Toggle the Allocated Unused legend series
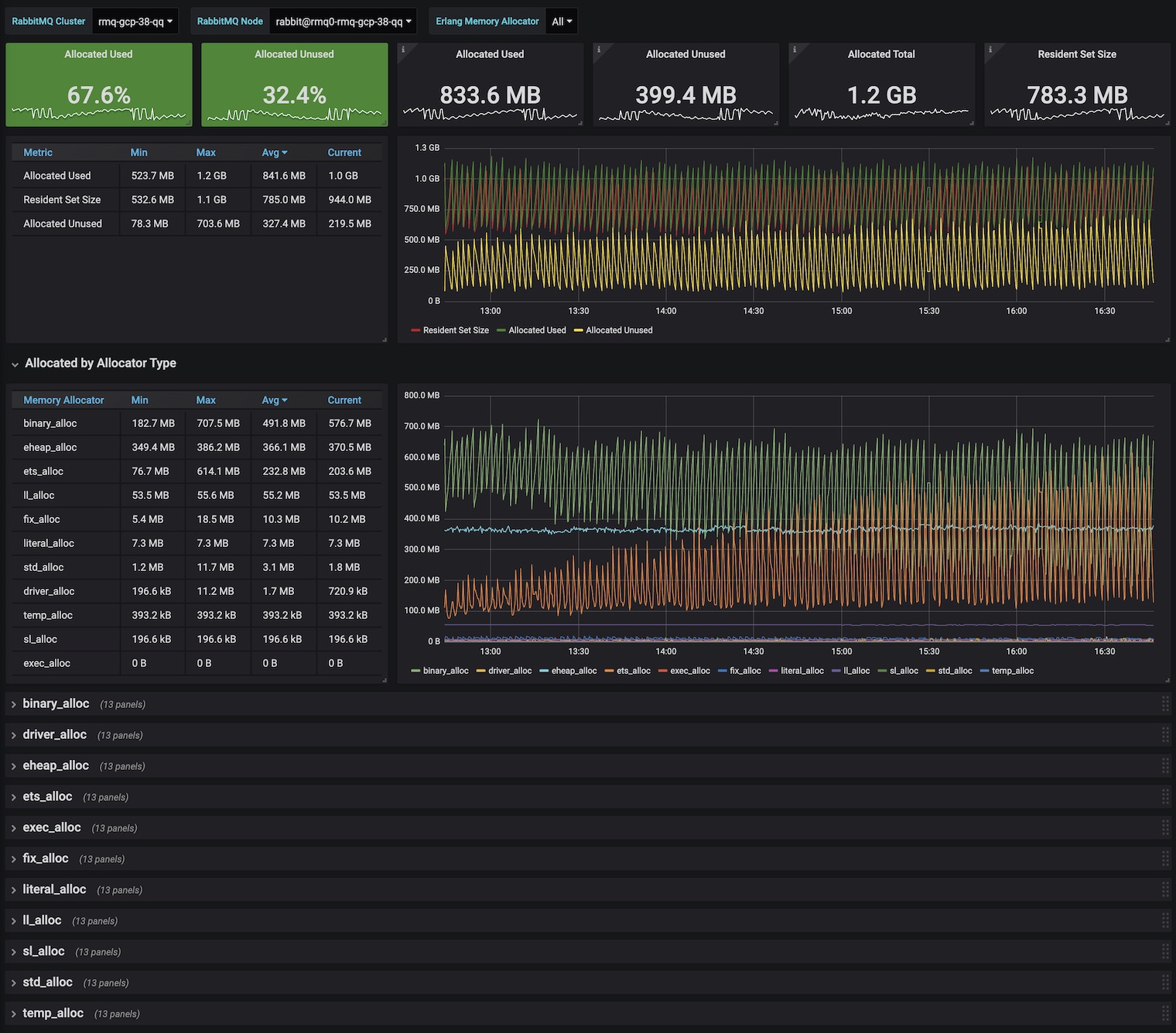Screen dimensions: 1176x1033 click(x=618, y=330)
